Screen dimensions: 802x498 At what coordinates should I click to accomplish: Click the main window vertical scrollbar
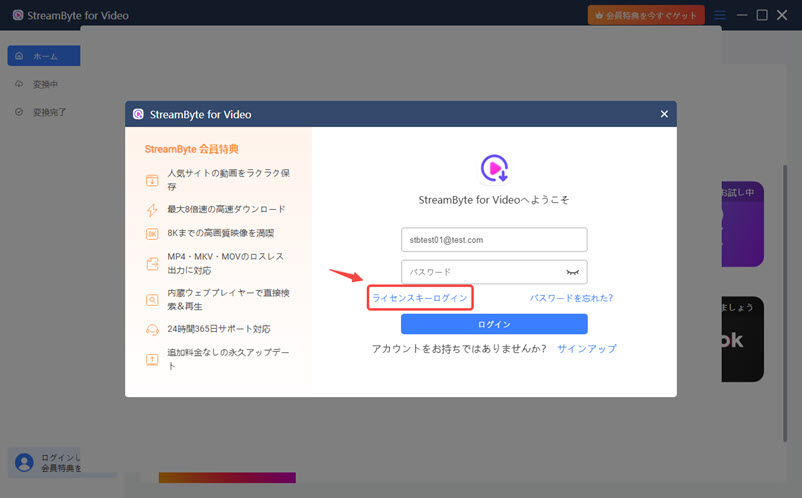pyautogui.click(x=785, y=303)
